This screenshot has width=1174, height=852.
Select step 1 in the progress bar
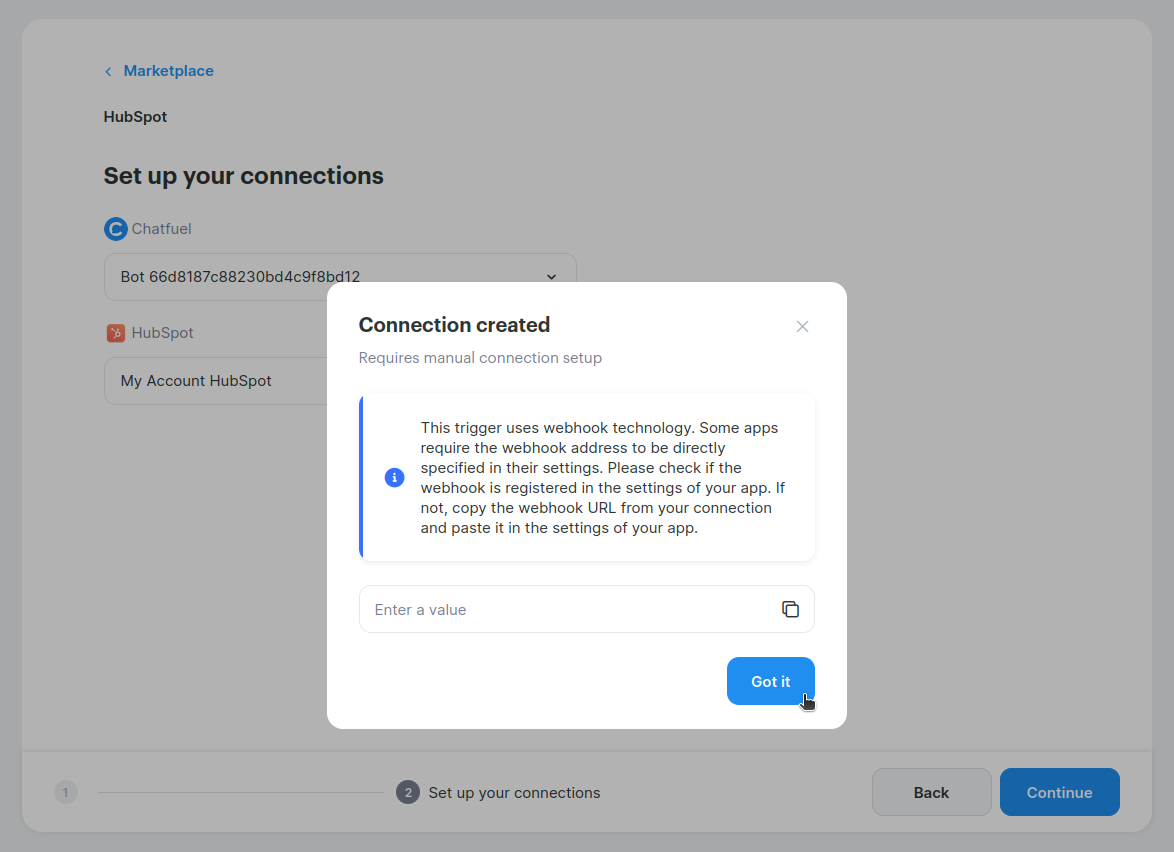66,792
